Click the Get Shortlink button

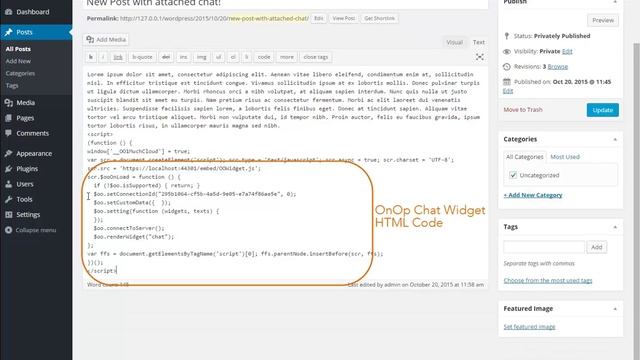coord(379,18)
